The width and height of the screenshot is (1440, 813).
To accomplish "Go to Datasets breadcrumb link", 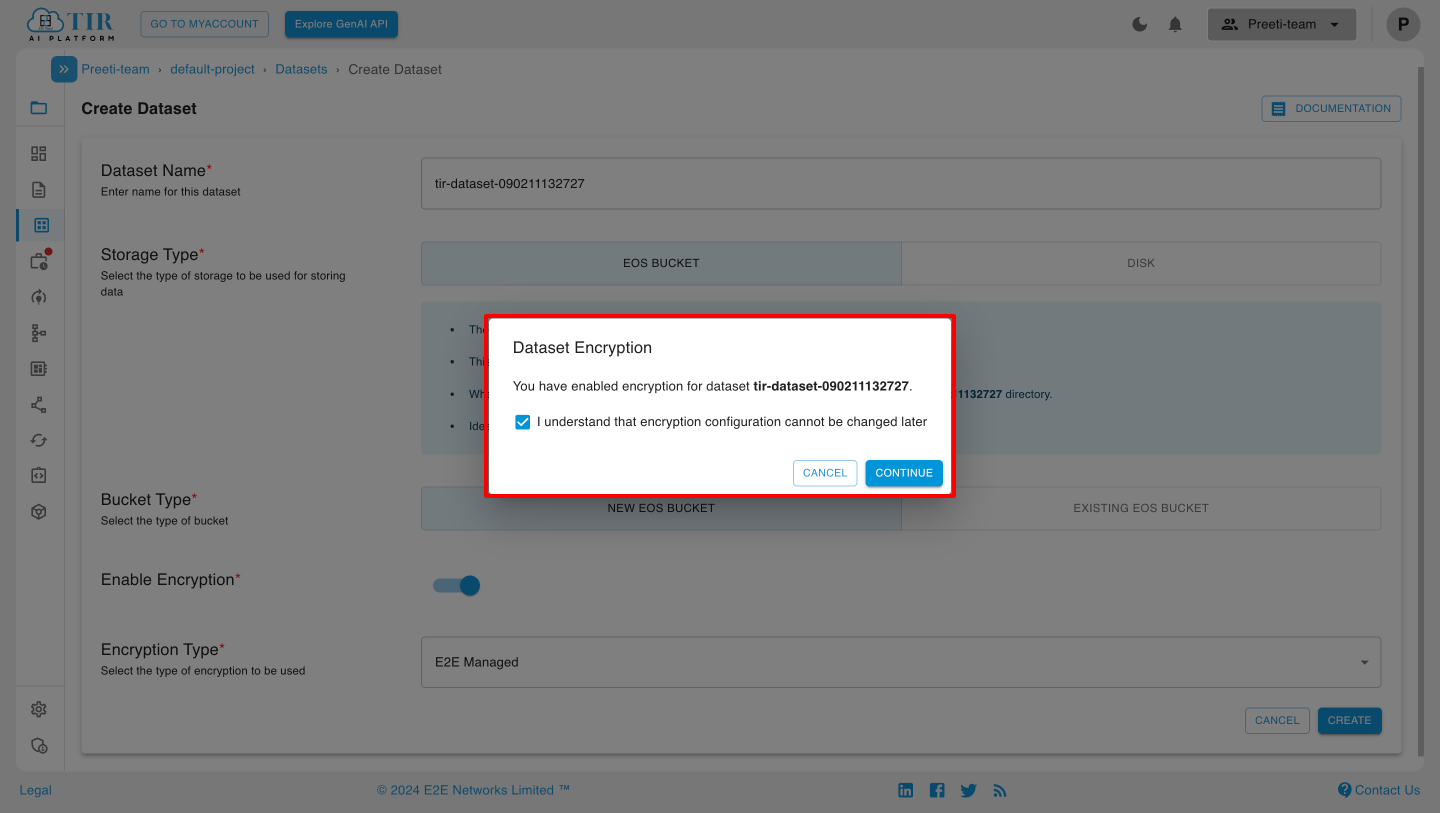I will coord(301,69).
